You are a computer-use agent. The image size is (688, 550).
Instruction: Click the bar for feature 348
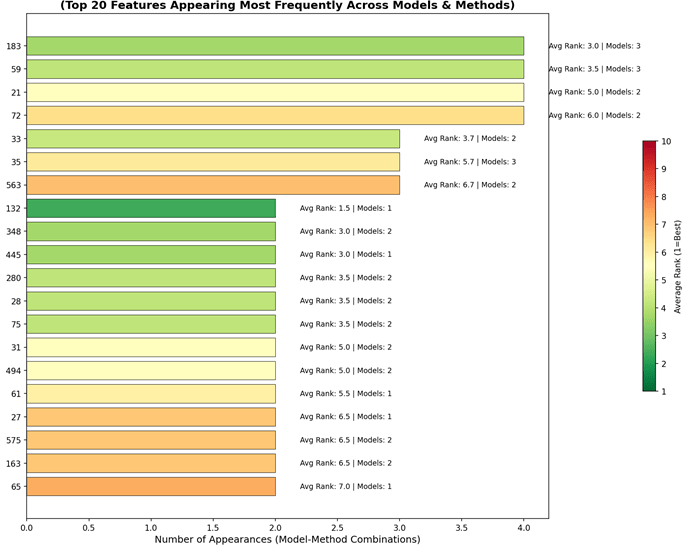pos(151,231)
